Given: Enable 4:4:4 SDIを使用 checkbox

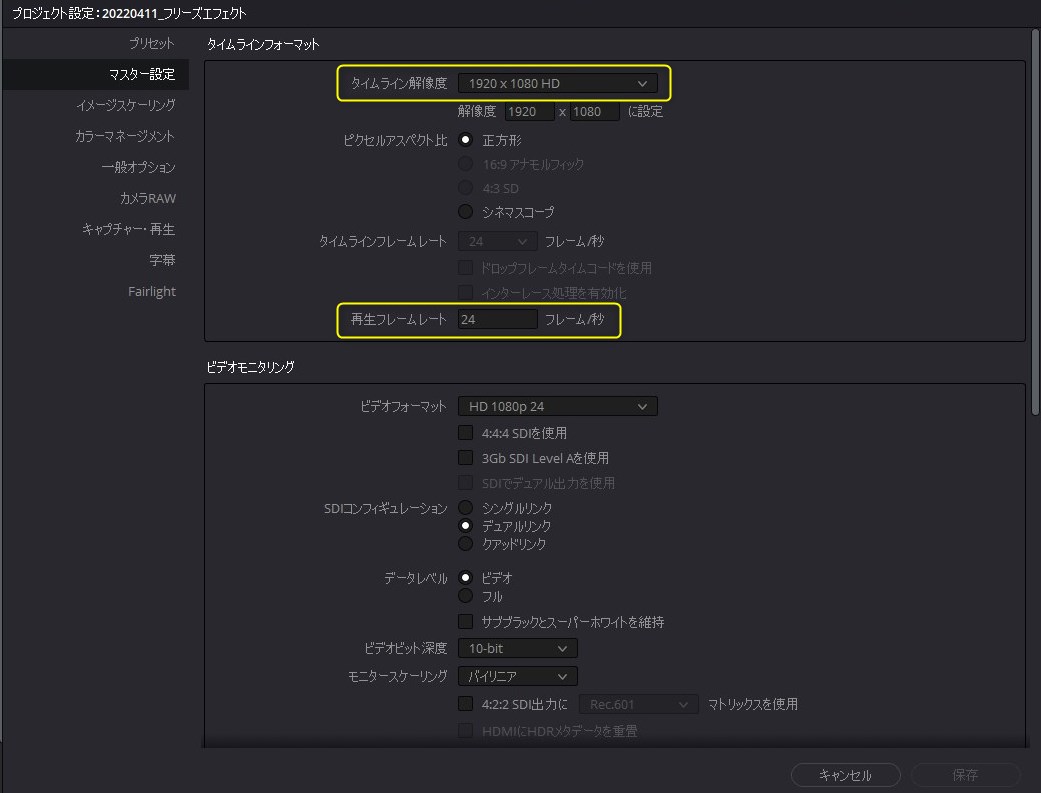Looking at the screenshot, I should pos(465,432).
